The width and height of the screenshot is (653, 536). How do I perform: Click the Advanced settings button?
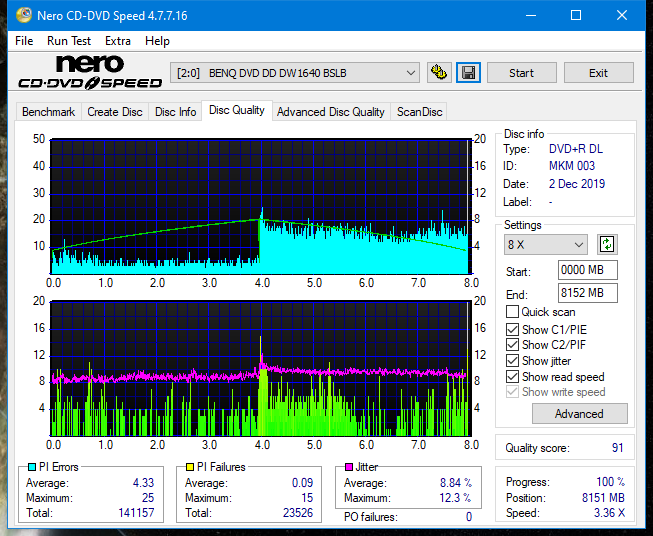point(579,414)
